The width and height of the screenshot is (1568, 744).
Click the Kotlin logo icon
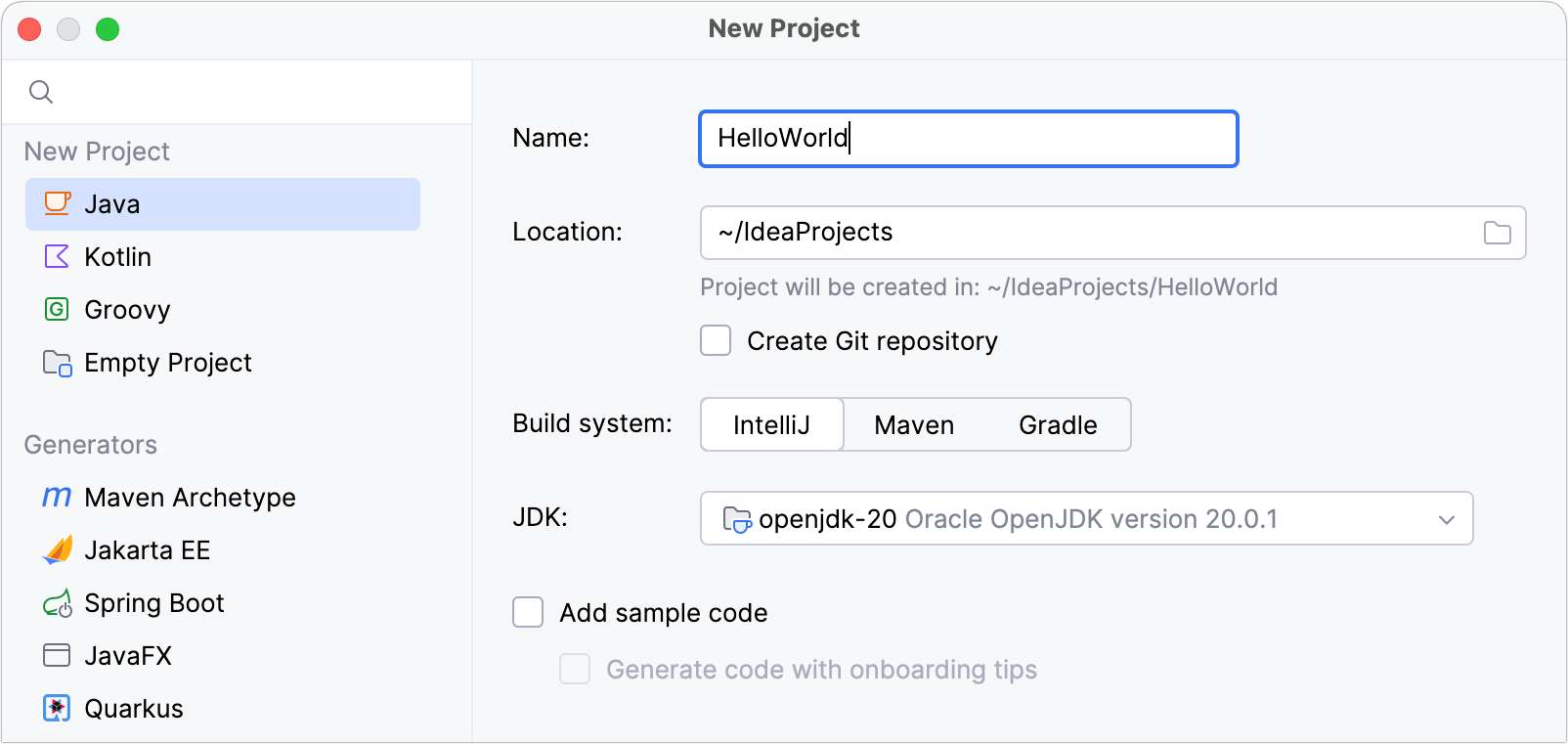pyautogui.click(x=57, y=256)
